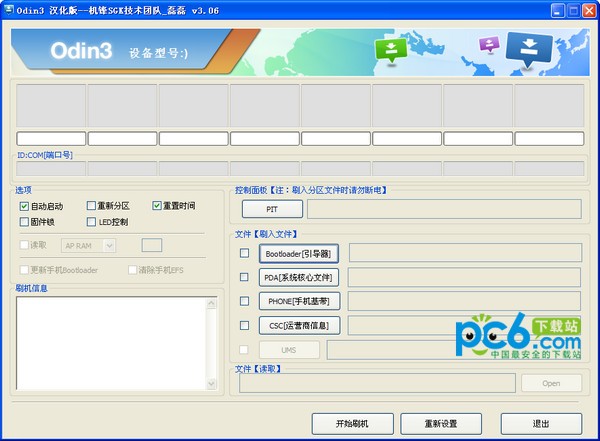Click the Bootloader[引导器] file button
This screenshot has width=600, height=441.
299,254
